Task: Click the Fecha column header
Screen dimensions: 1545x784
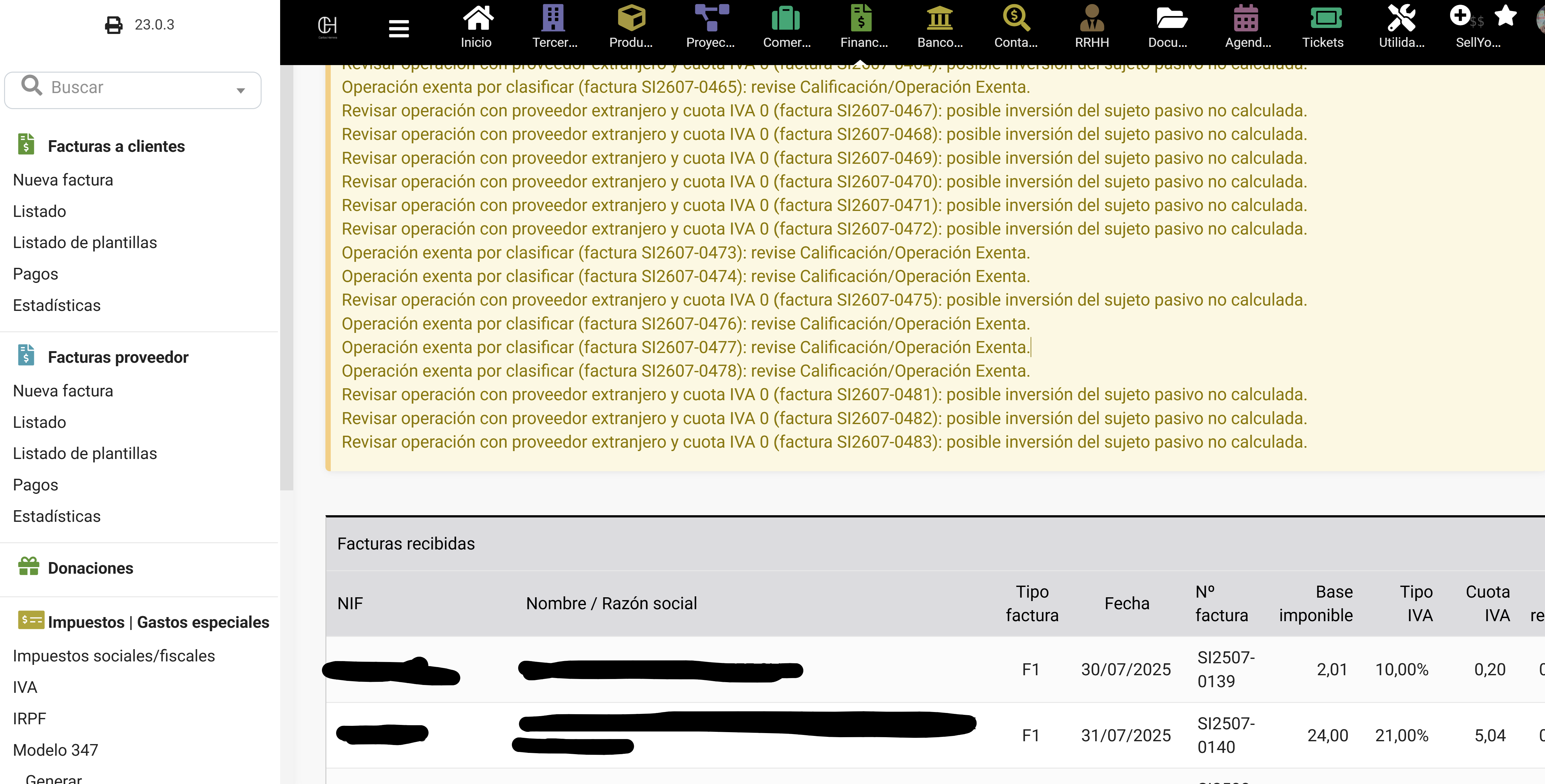Action: 1127,604
